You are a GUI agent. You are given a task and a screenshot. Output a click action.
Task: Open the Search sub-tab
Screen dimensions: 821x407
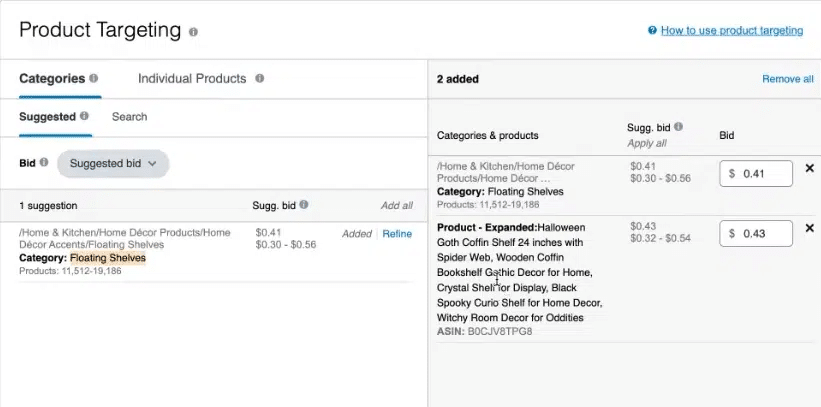[x=129, y=117]
